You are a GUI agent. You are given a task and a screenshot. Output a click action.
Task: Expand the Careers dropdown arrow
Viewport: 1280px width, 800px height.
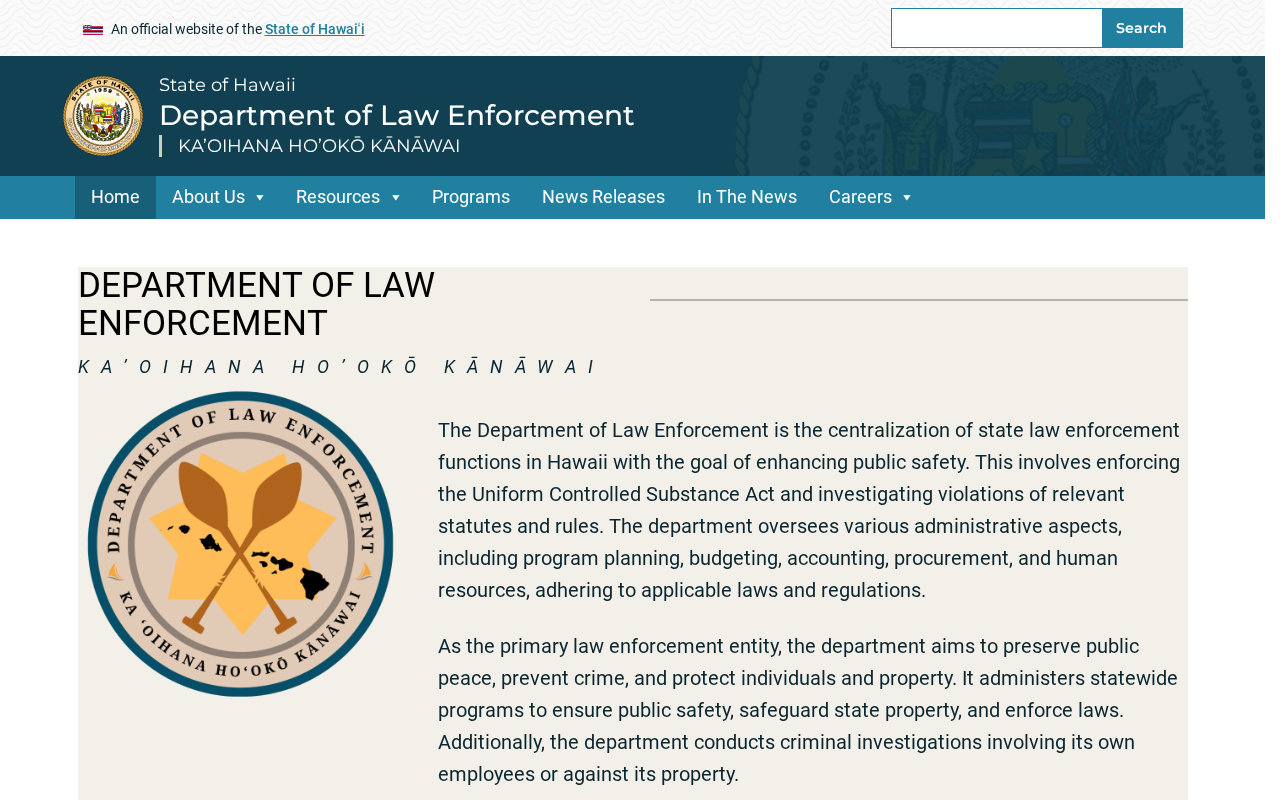907,198
